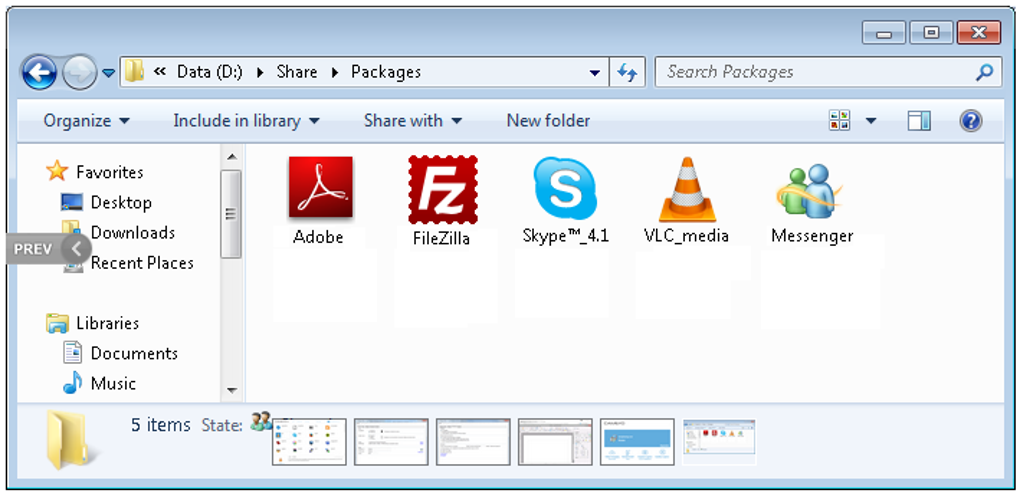Viewport: 1020px width, 493px height.
Task: Click the VLC_media file name label
Action: pyautogui.click(x=686, y=235)
